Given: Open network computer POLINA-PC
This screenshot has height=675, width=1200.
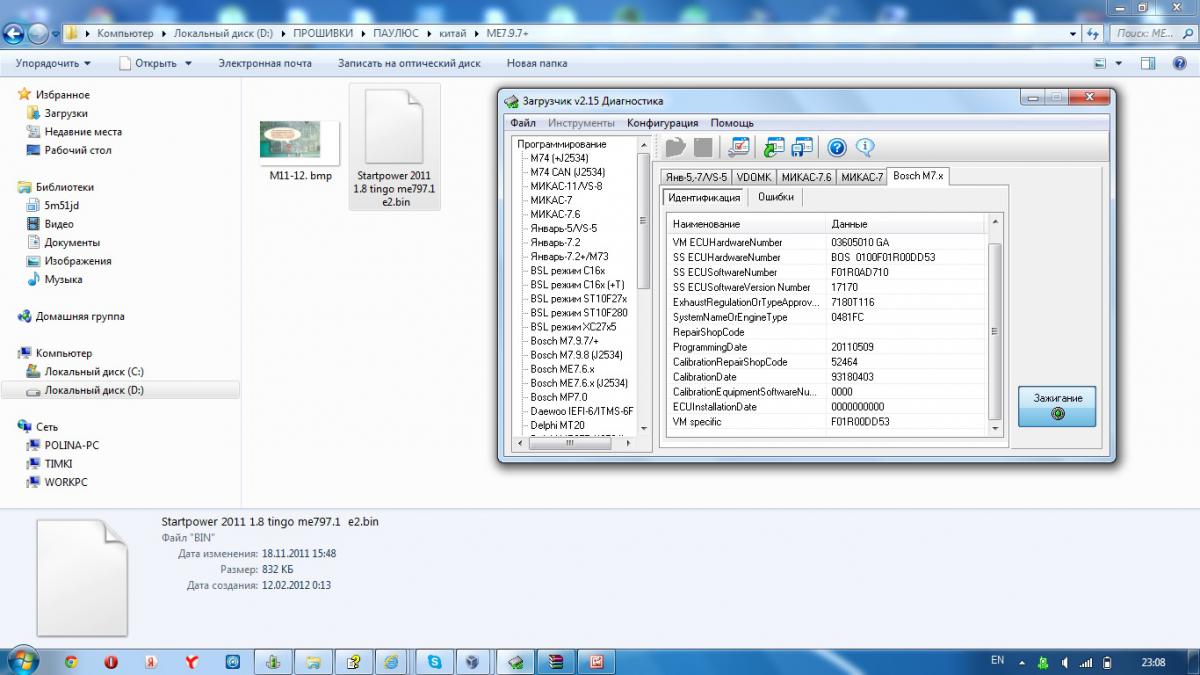Looking at the screenshot, I should point(72,445).
